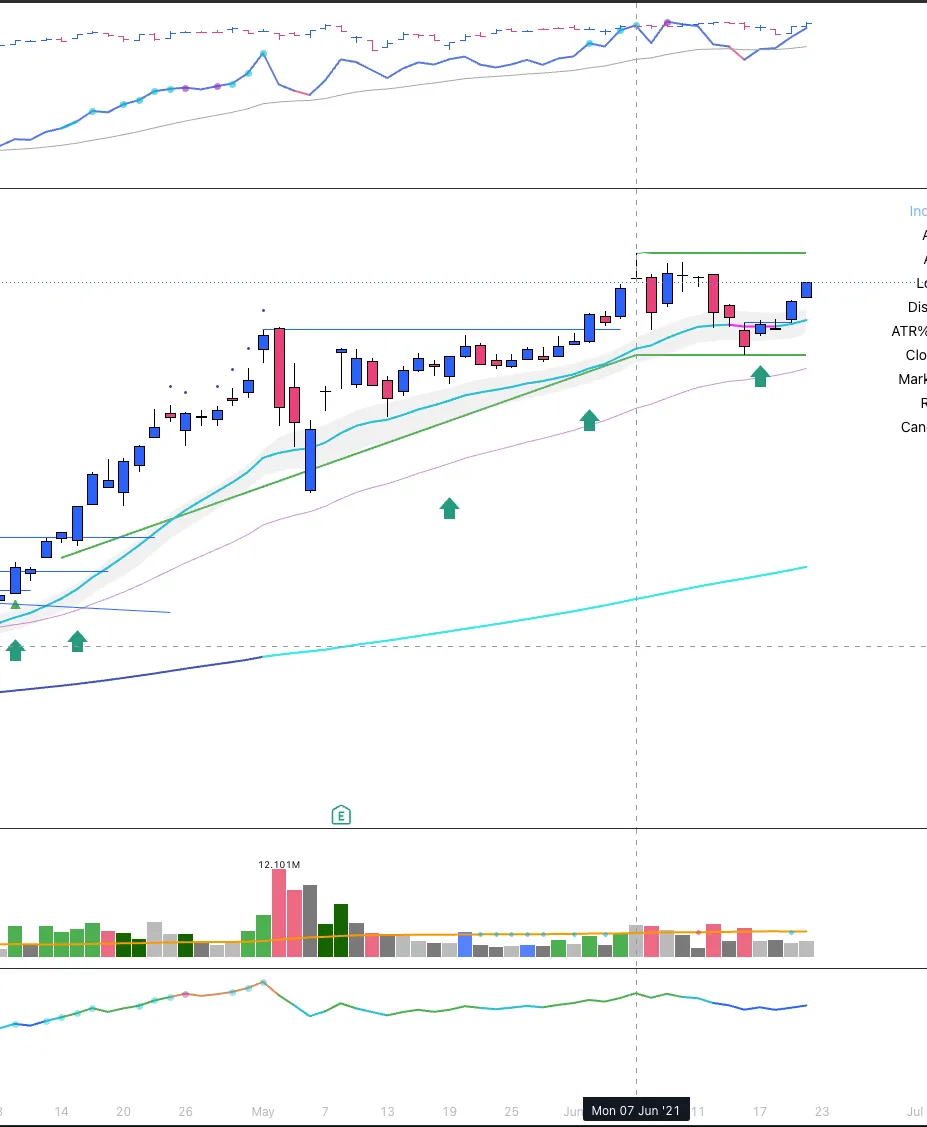Select the tallest pink volume bar
Image resolution: width=927 pixels, height=1127 pixels.
pos(279,913)
